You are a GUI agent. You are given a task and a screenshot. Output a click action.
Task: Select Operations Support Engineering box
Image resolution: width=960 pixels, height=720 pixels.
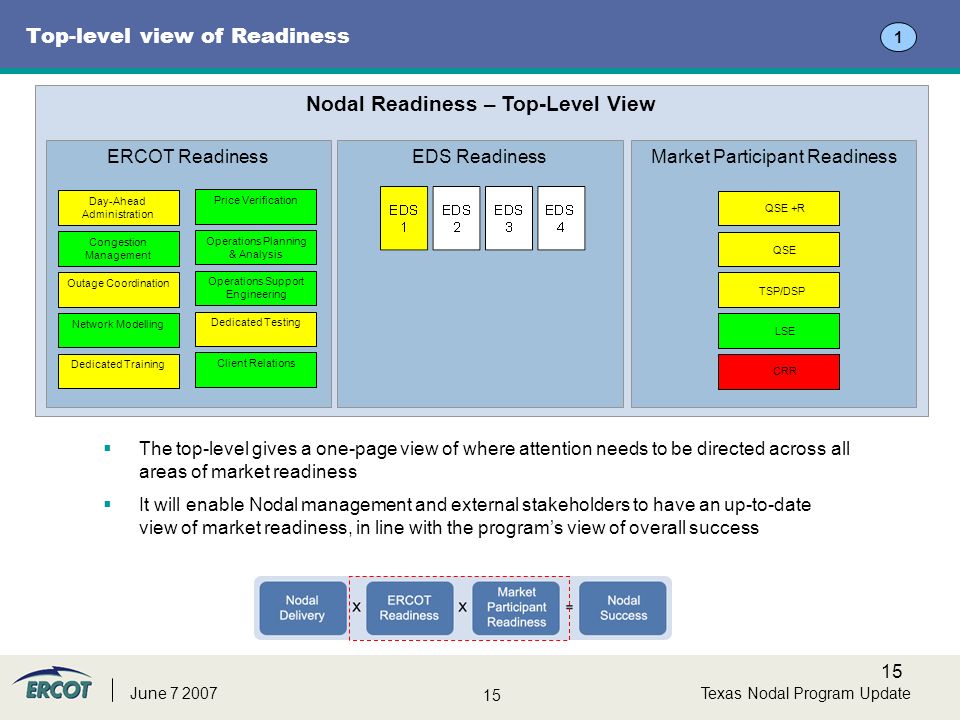[256, 288]
